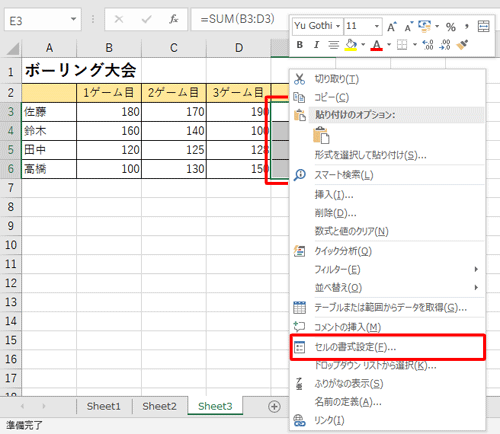Choose コメントの挿入(M) menu item
The image size is (500, 434).
tap(387, 327)
